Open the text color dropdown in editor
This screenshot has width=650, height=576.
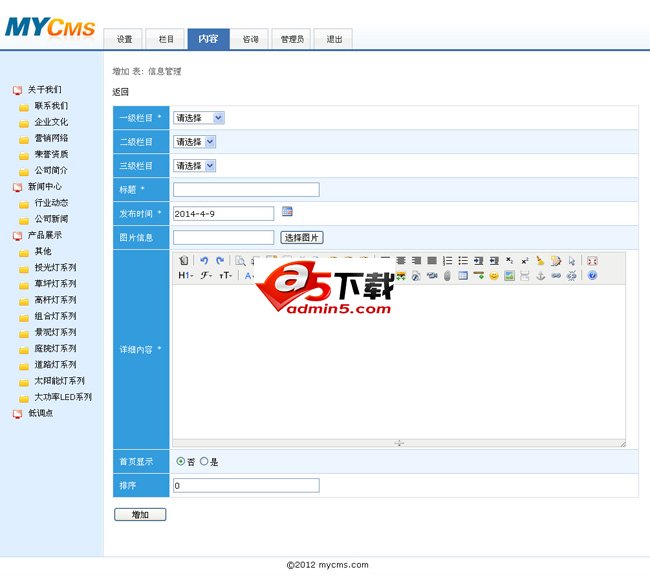[249, 275]
